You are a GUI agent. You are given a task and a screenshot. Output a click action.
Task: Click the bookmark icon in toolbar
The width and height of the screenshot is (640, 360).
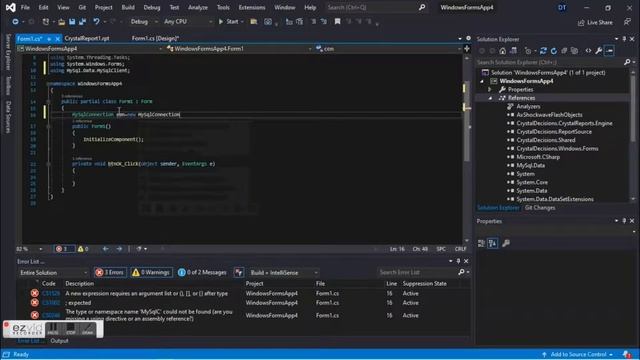pyautogui.click(x=338, y=22)
